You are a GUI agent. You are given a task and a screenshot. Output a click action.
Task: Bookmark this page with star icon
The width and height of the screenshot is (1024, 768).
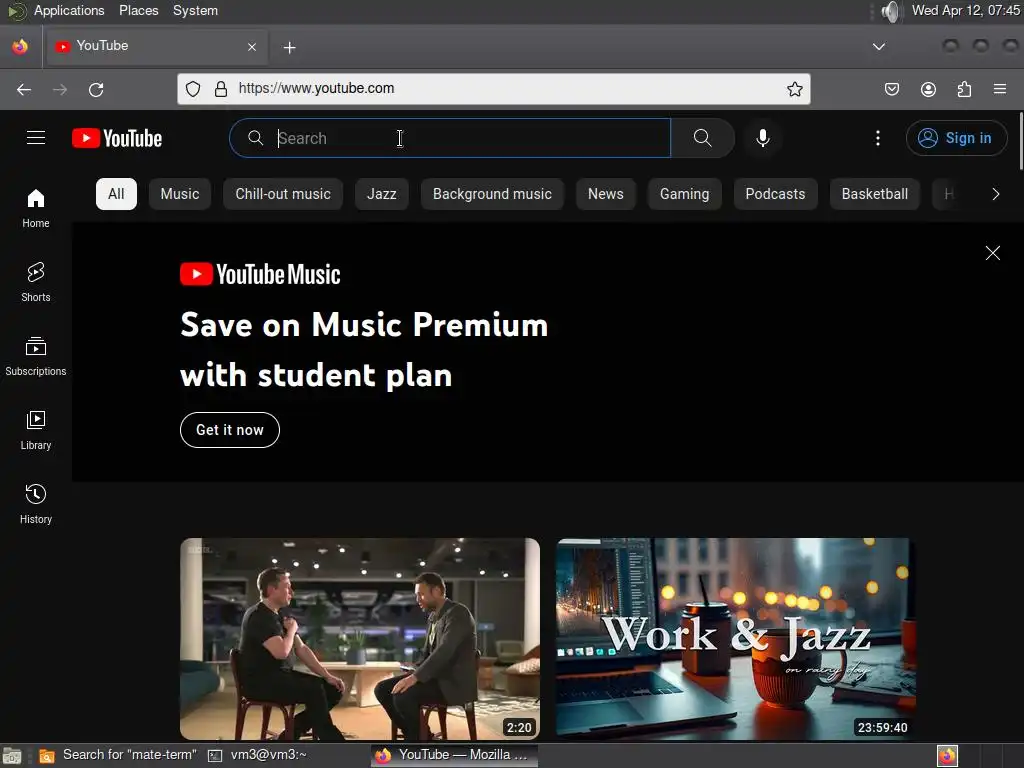(795, 89)
